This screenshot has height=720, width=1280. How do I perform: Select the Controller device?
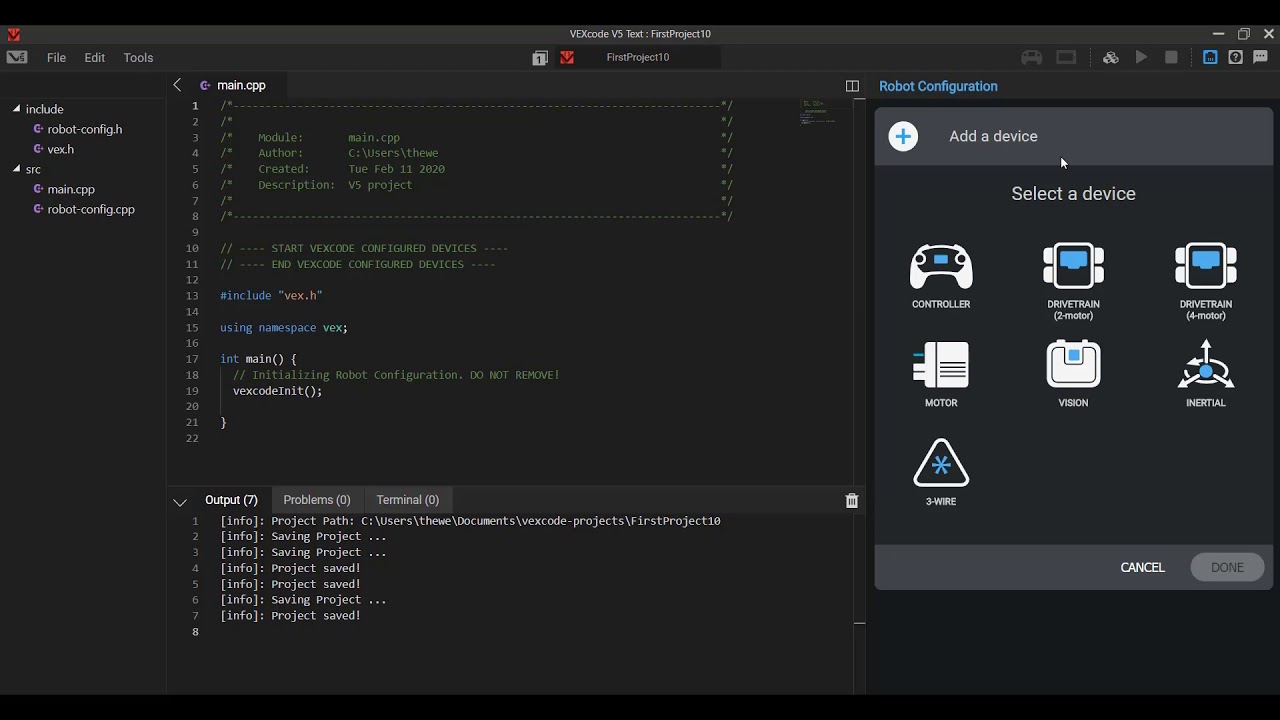941,275
